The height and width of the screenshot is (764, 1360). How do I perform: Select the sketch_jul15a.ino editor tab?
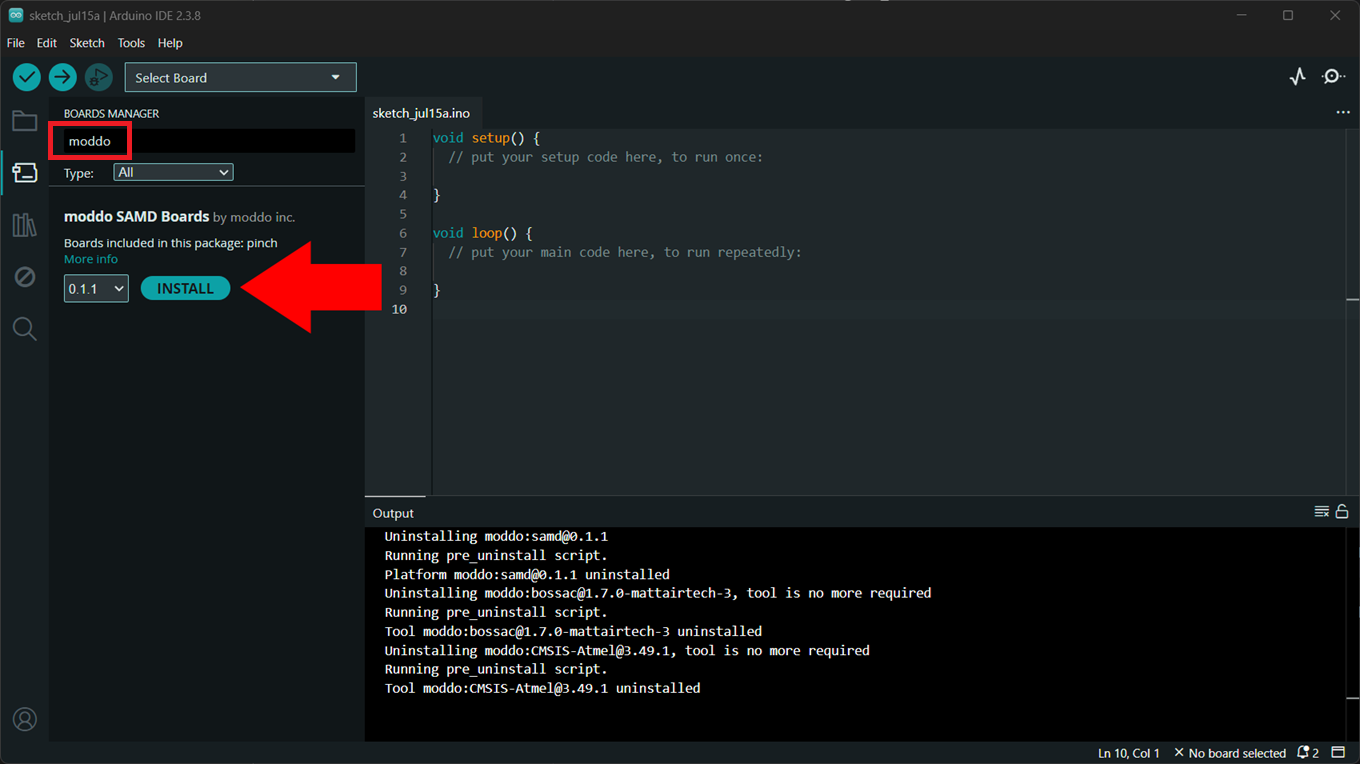tap(421, 113)
